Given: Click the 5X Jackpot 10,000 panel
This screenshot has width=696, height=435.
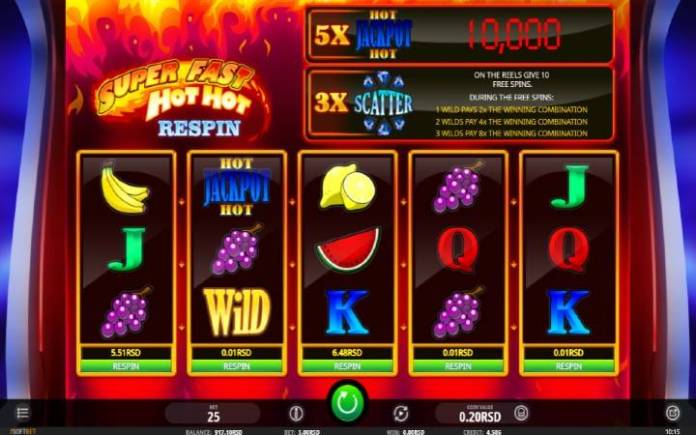Looking at the screenshot, I should point(460,35).
